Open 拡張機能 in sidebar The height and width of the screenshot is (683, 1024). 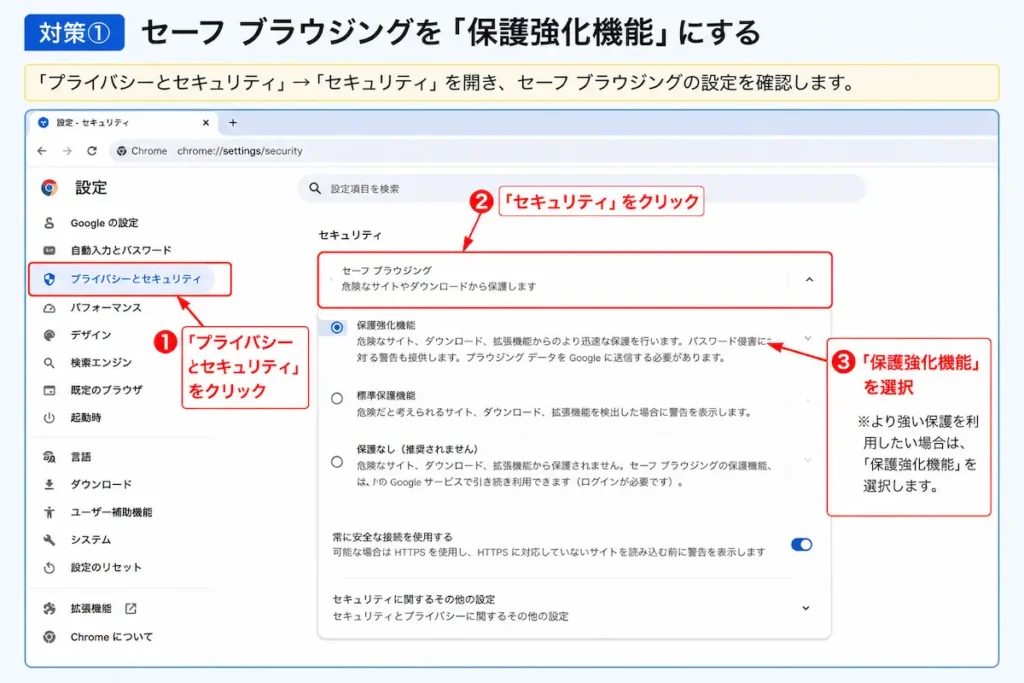tap(91, 608)
